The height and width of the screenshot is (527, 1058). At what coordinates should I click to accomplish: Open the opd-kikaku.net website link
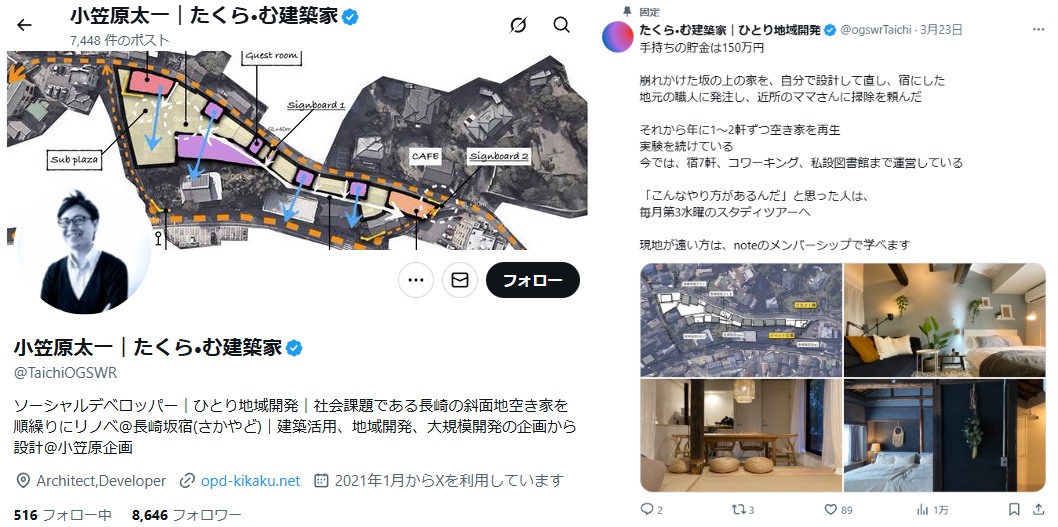(250, 481)
